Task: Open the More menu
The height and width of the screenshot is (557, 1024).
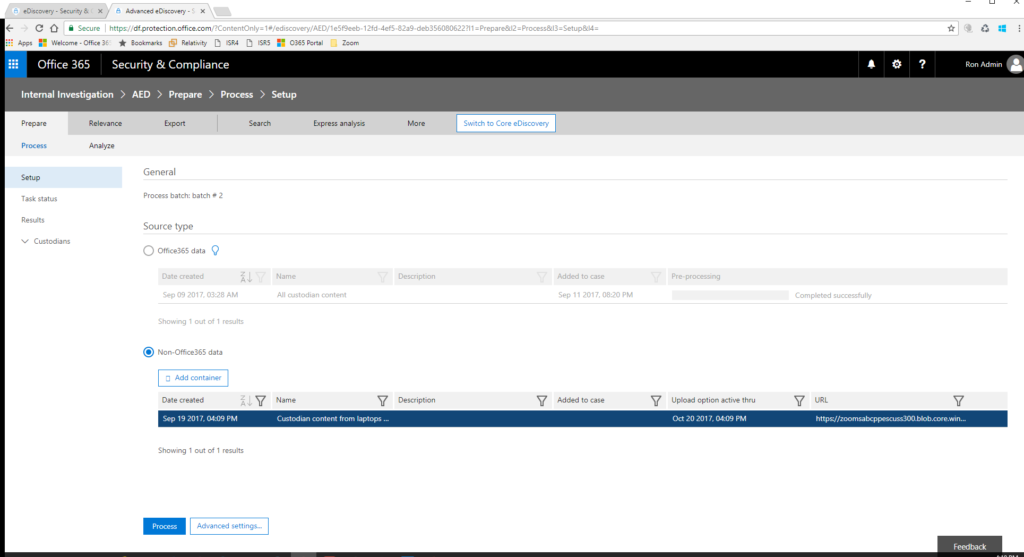Action: pyautogui.click(x=416, y=123)
